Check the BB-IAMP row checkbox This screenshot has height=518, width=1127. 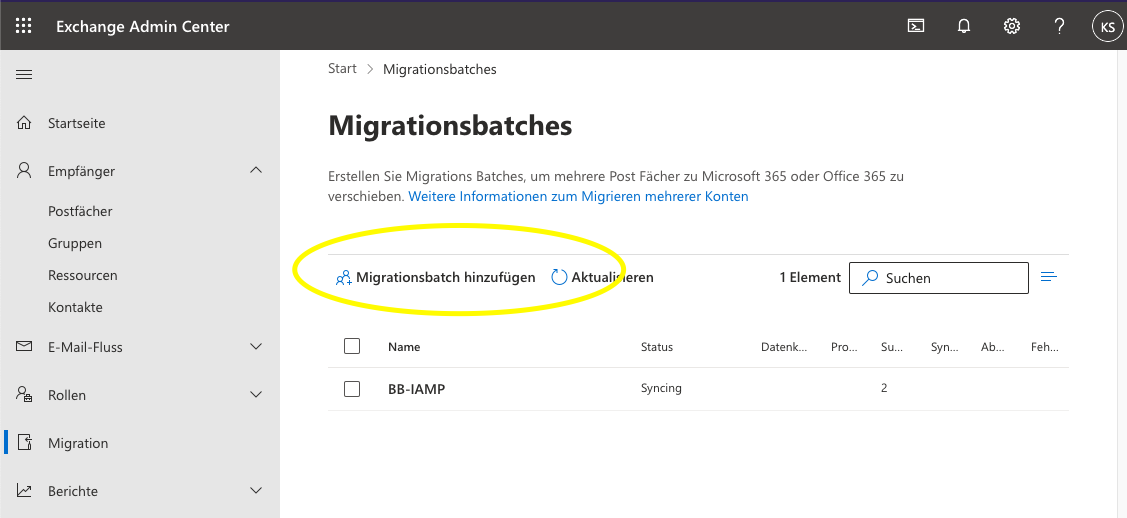point(352,389)
